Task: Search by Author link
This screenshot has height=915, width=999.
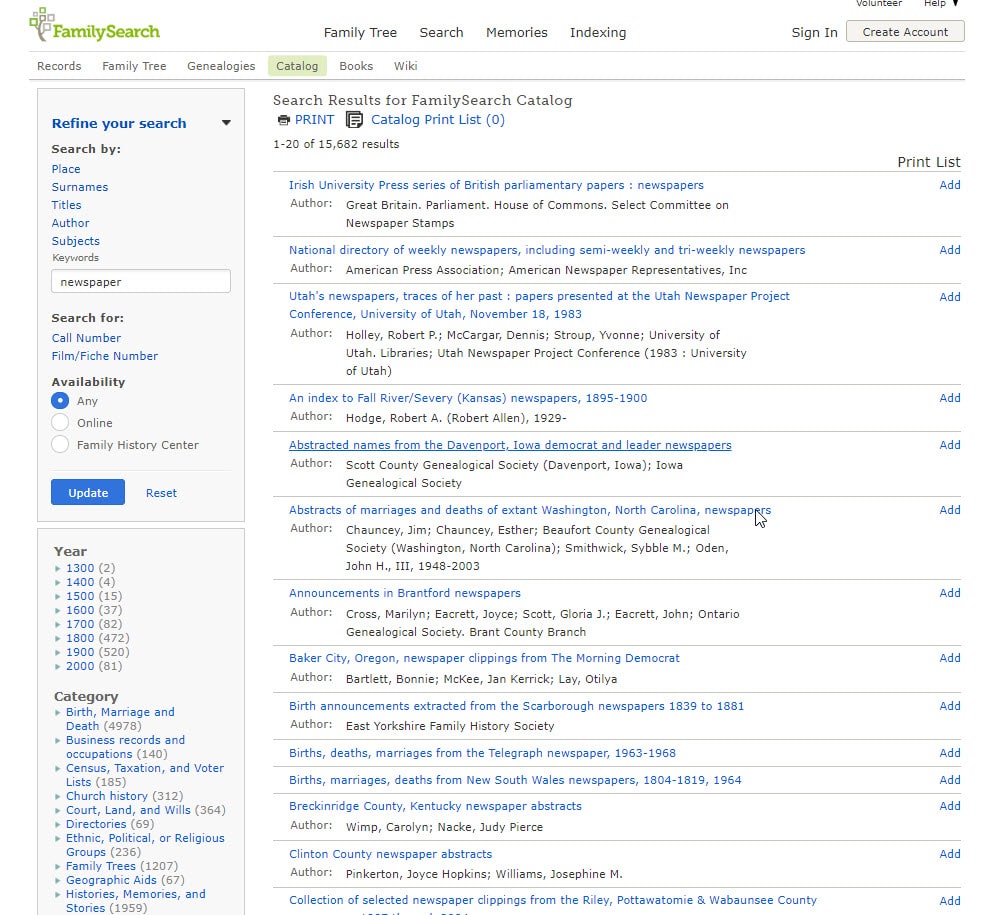Action: coord(70,223)
